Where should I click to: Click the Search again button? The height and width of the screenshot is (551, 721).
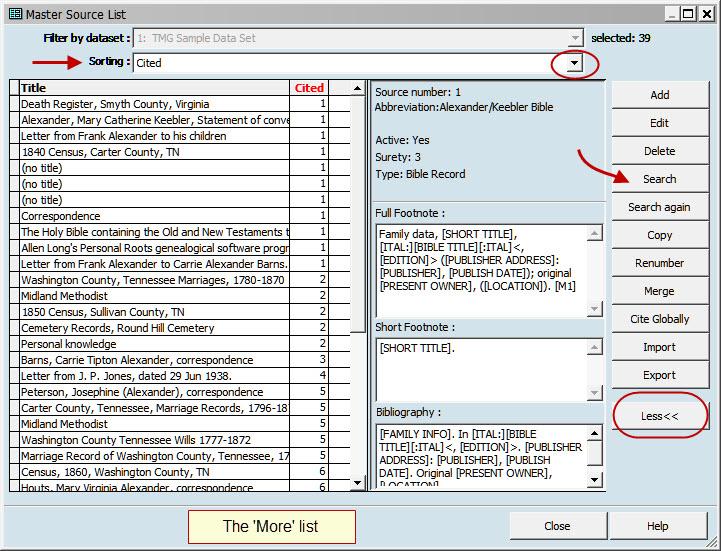pyautogui.click(x=660, y=207)
